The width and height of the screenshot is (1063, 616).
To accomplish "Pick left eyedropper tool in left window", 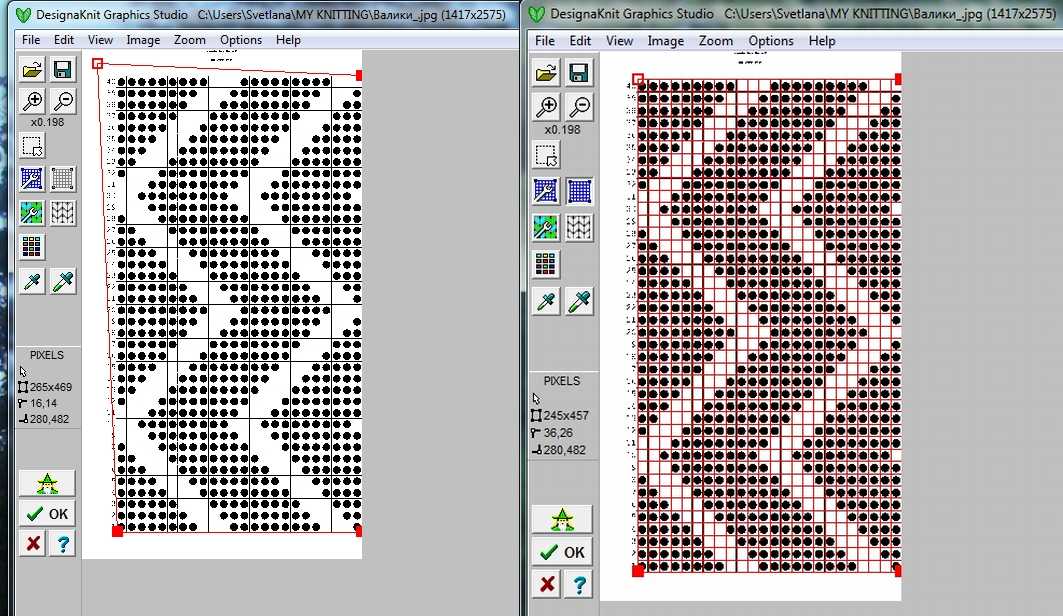I will [x=32, y=281].
